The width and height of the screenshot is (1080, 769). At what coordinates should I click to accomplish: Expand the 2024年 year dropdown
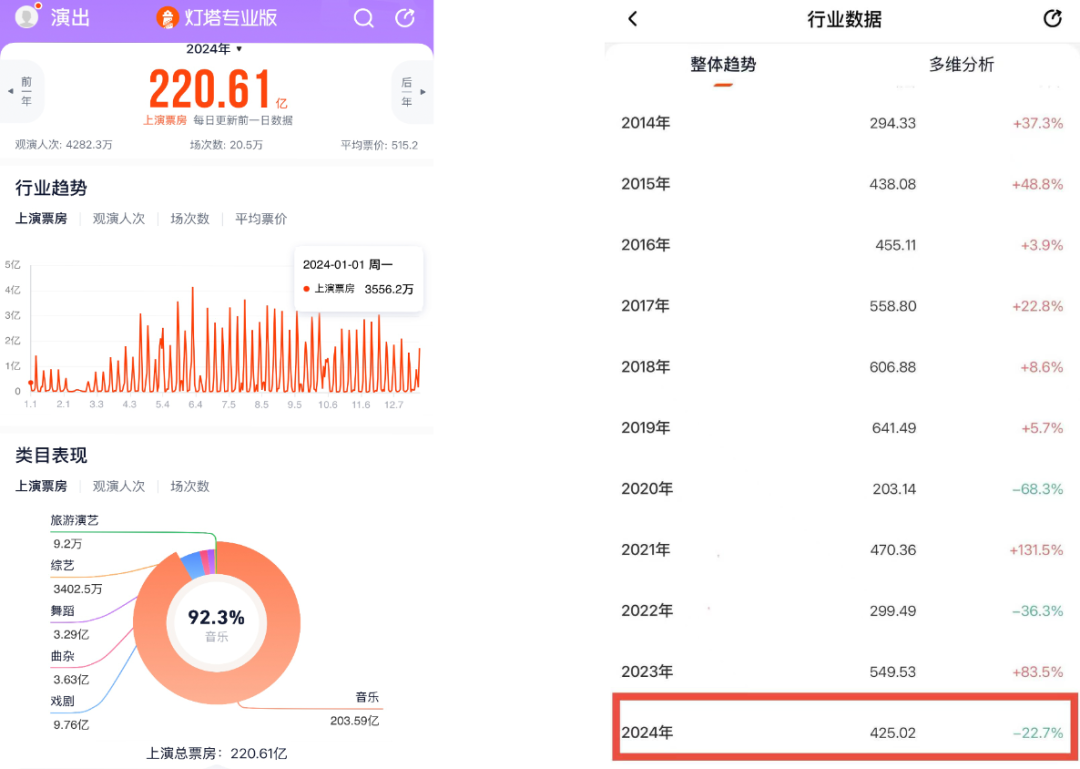point(214,49)
